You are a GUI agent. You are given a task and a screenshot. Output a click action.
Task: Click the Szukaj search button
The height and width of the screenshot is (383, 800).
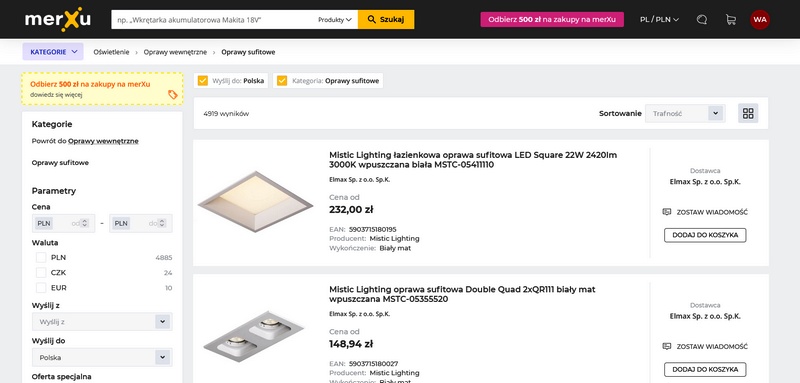click(386, 19)
